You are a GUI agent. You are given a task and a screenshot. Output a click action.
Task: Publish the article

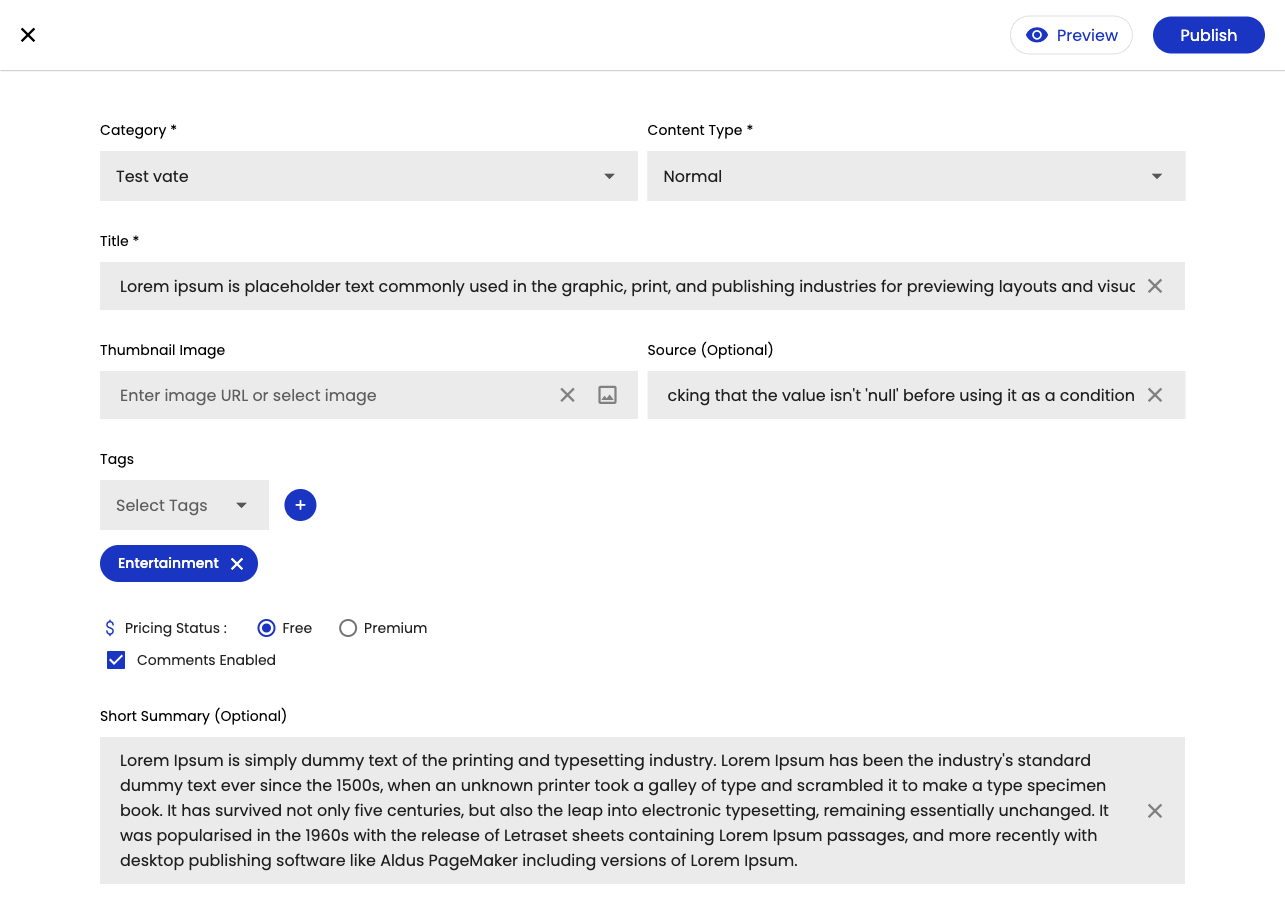[x=1208, y=35]
